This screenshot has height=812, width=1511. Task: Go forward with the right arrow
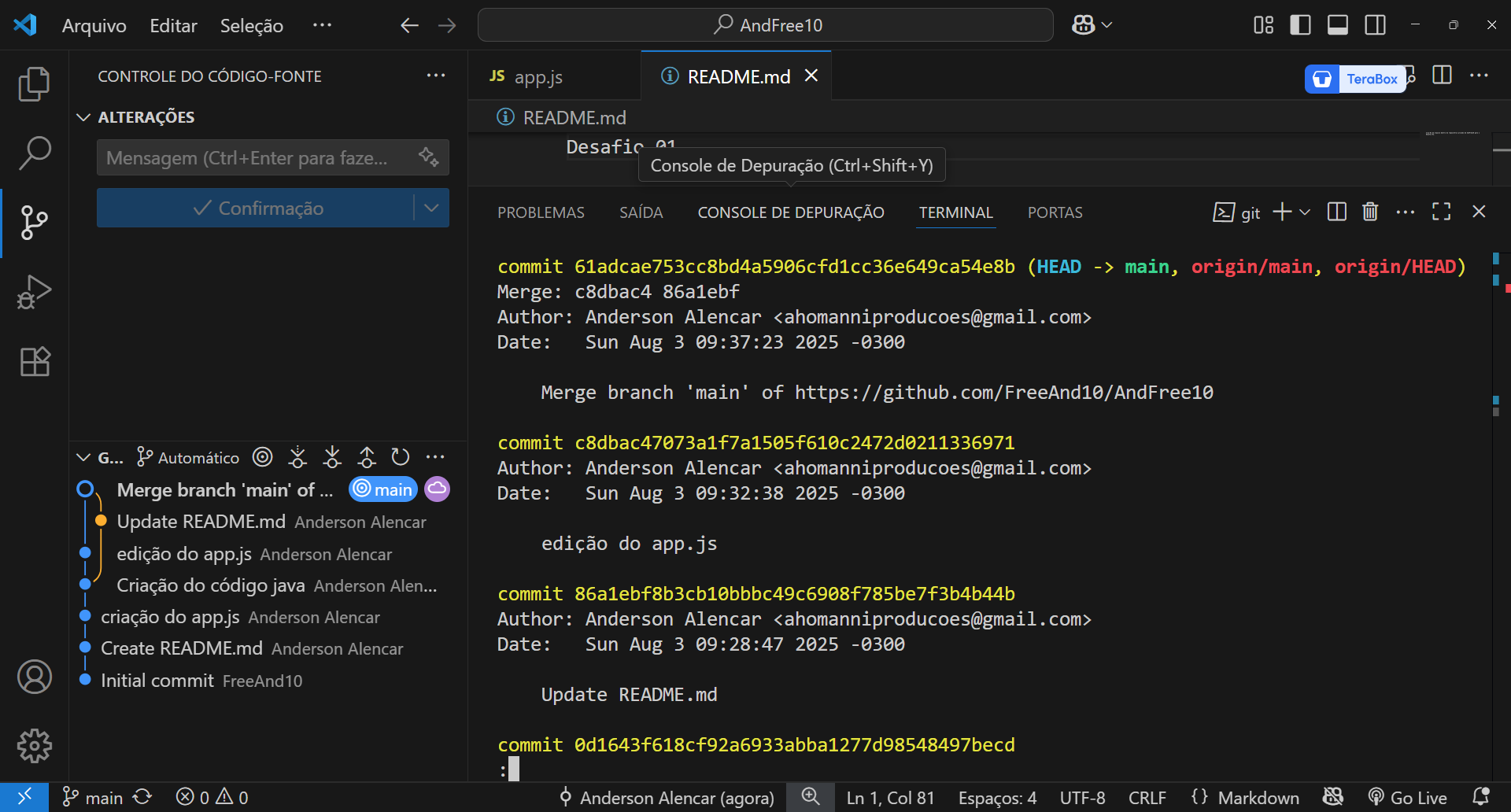[447, 25]
